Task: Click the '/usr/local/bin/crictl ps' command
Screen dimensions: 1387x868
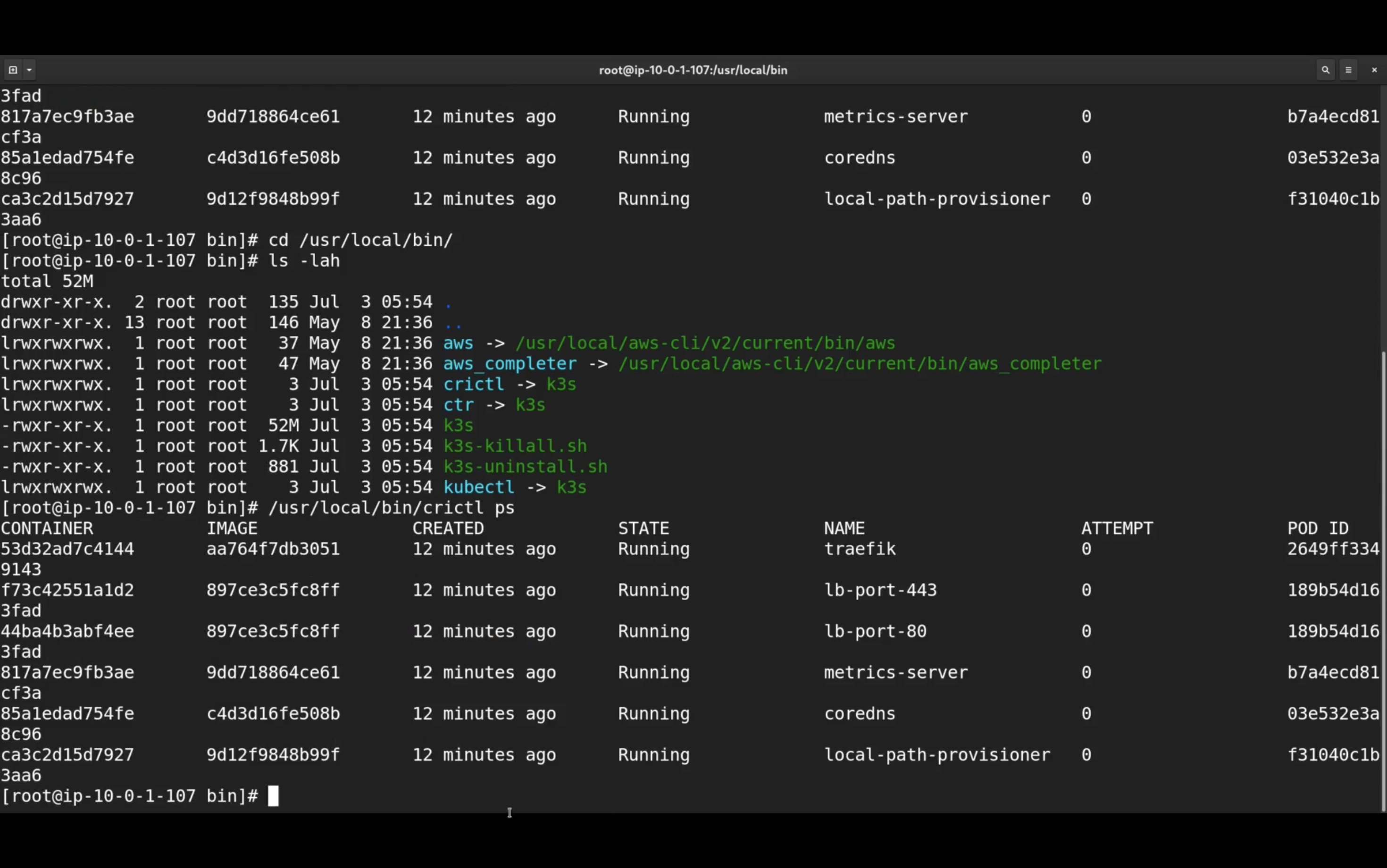Action: (392, 508)
